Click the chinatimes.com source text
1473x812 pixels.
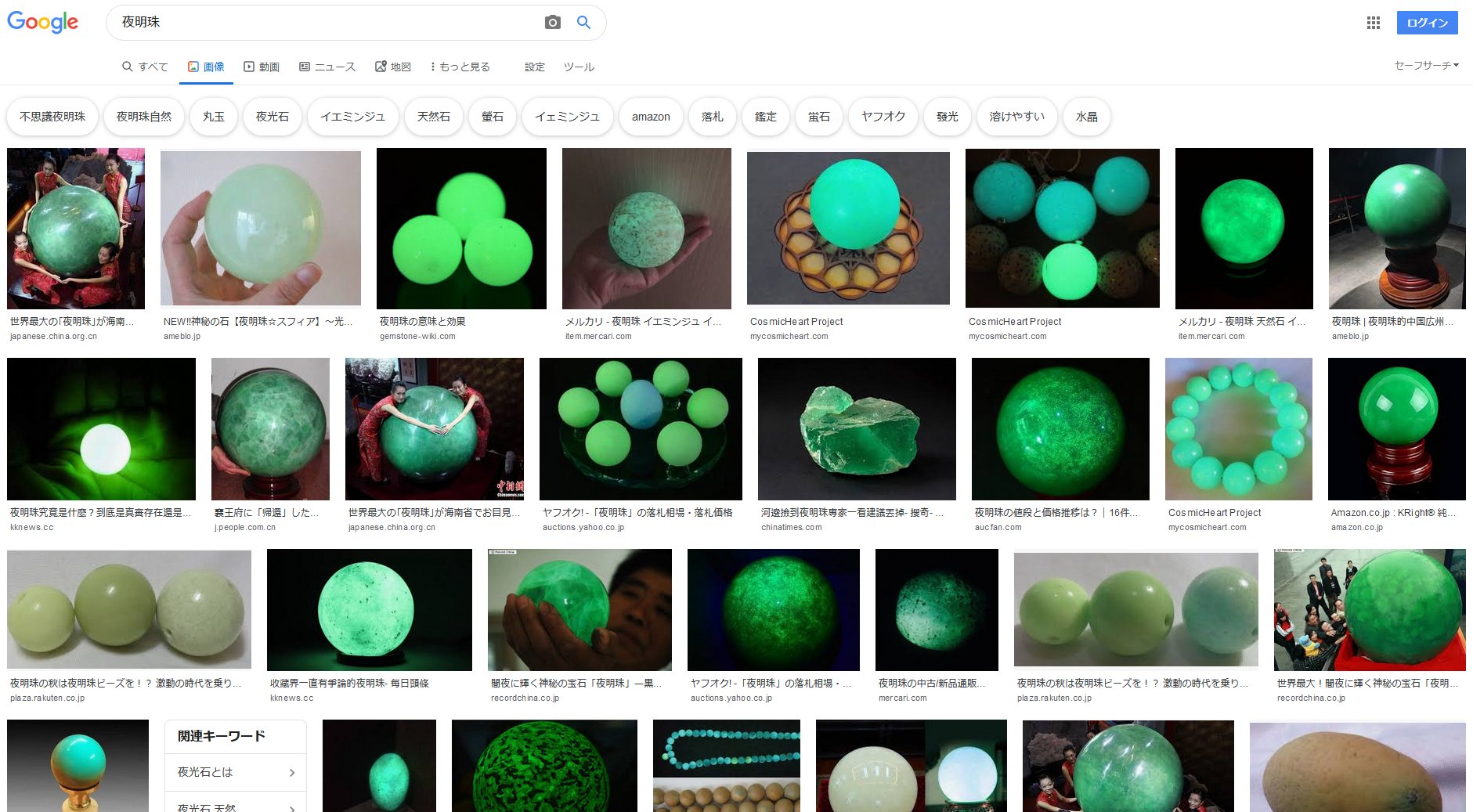792,527
